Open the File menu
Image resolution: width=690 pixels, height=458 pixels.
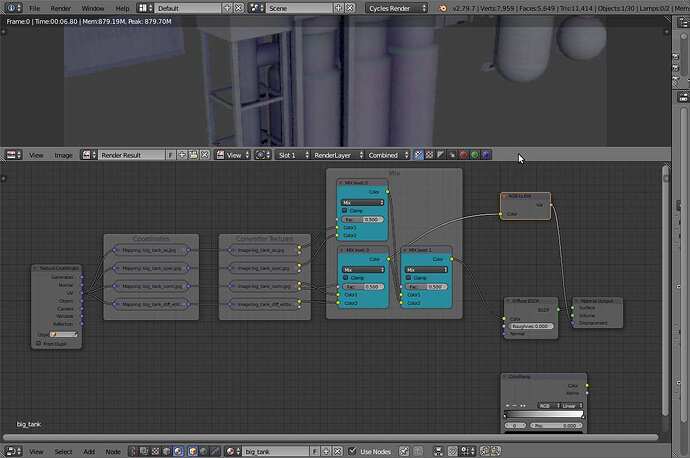pos(34,8)
